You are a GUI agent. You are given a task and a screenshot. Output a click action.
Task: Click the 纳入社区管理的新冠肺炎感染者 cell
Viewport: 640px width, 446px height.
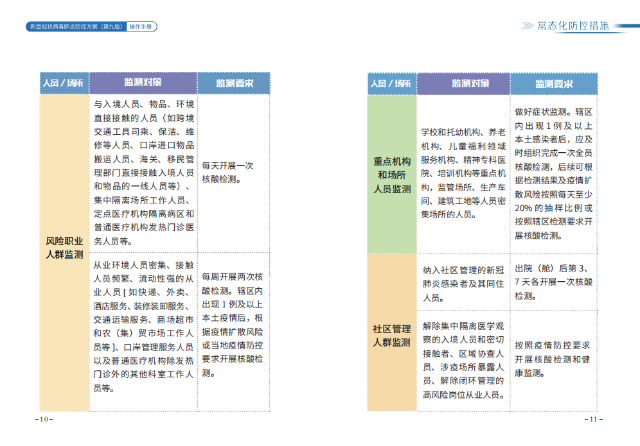pos(466,283)
